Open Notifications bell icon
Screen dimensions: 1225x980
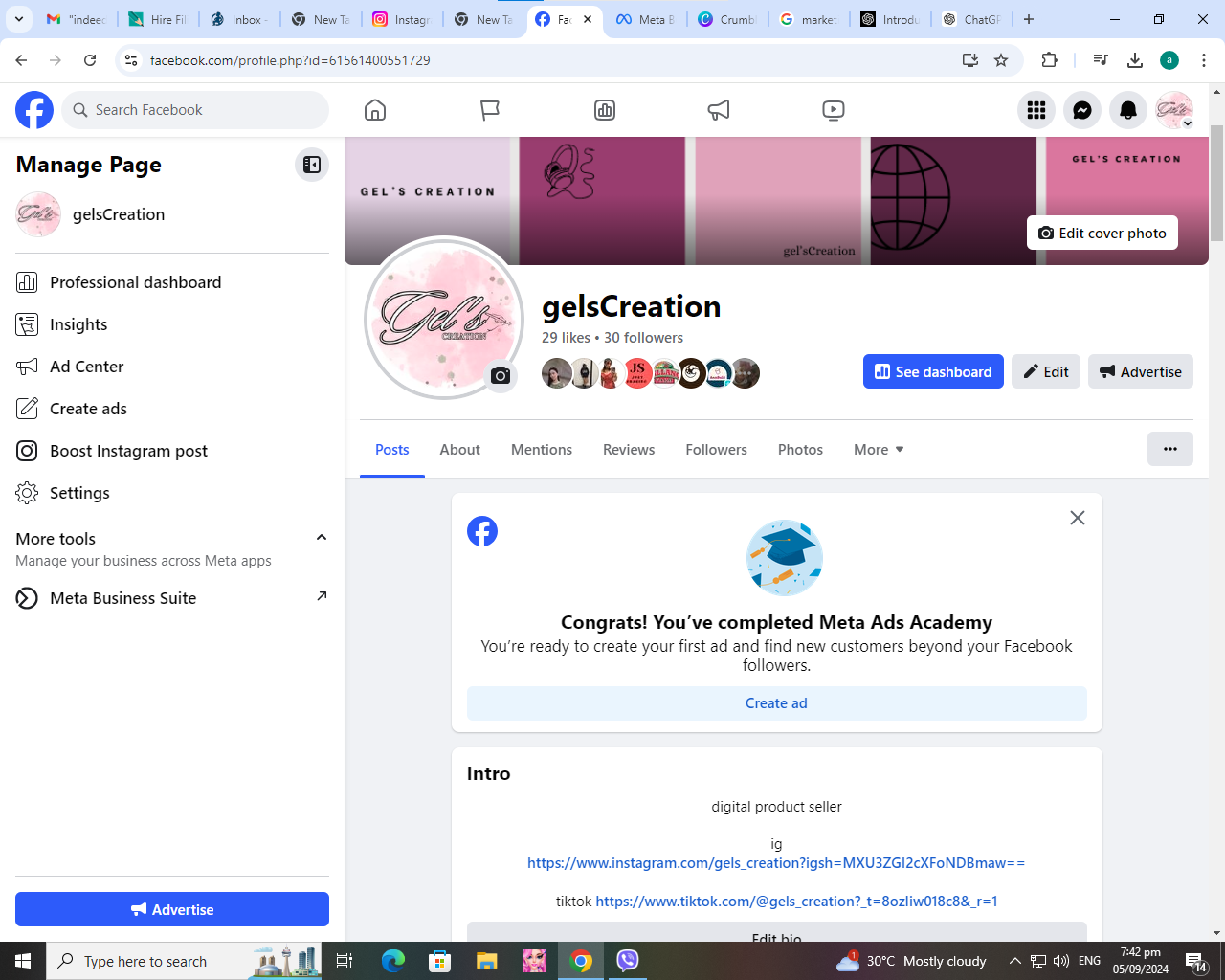click(1128, 110)
